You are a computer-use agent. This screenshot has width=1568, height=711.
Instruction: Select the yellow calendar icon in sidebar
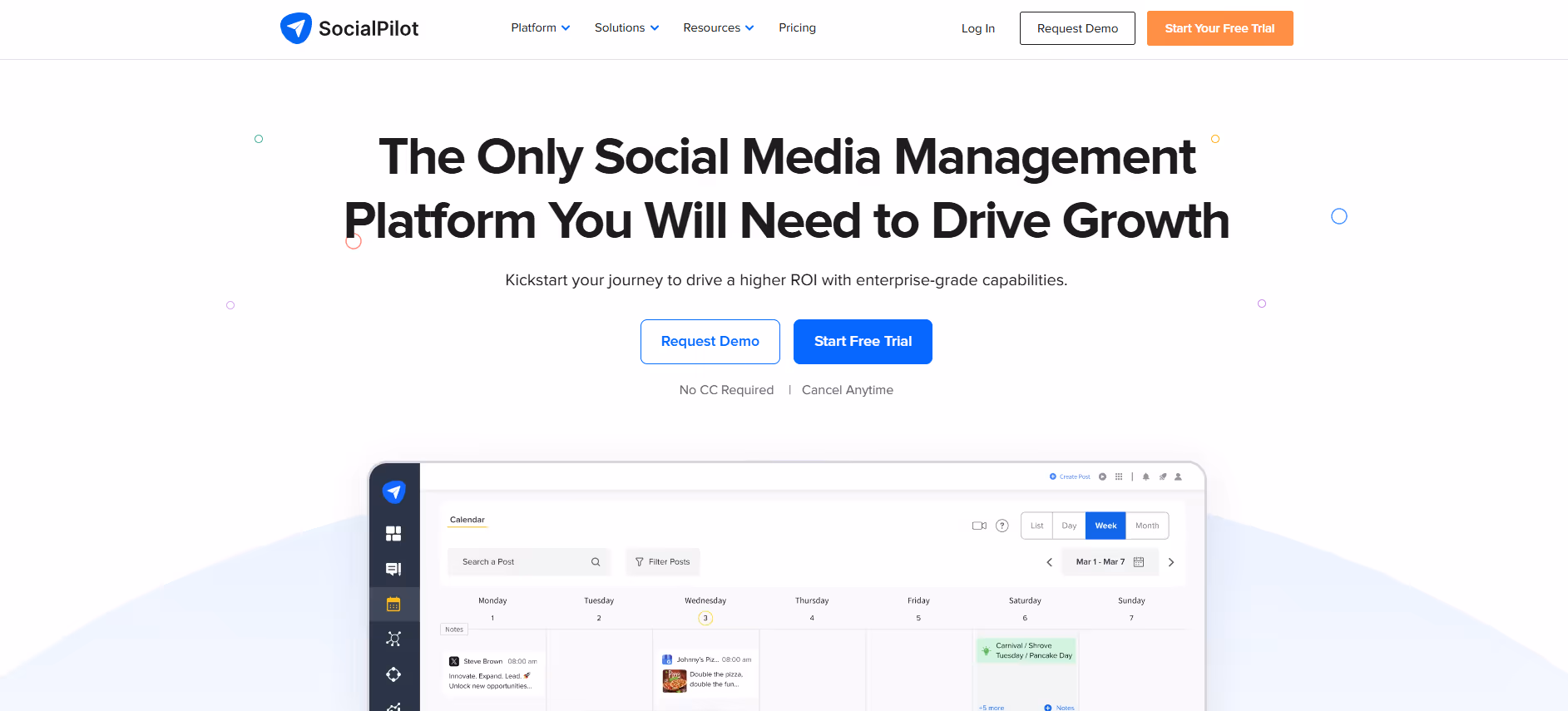(x=393, y=605)
